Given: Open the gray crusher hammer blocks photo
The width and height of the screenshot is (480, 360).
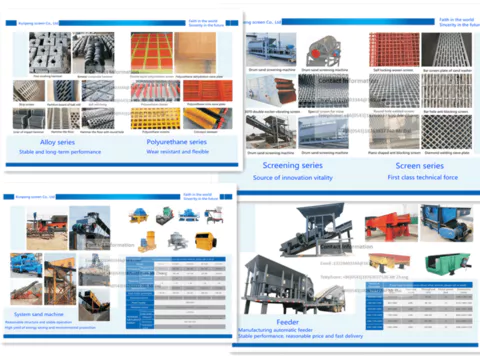Looking at the screenshot, I should click(x=50, y=53).
